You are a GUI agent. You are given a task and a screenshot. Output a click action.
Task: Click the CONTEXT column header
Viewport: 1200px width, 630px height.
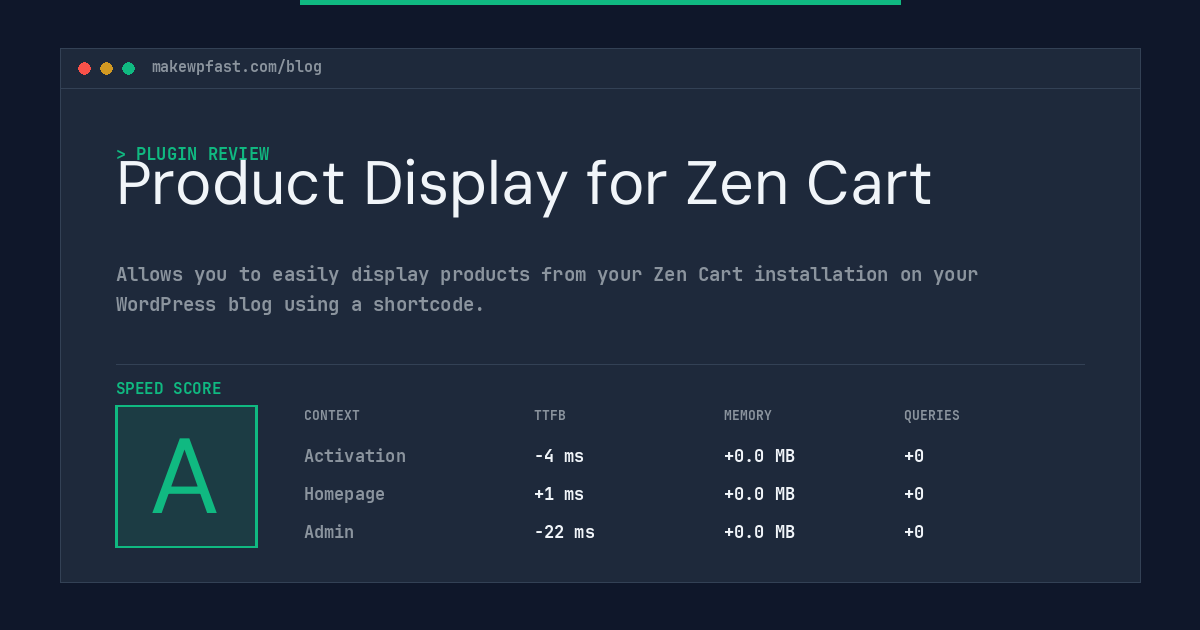coord(332,416)
